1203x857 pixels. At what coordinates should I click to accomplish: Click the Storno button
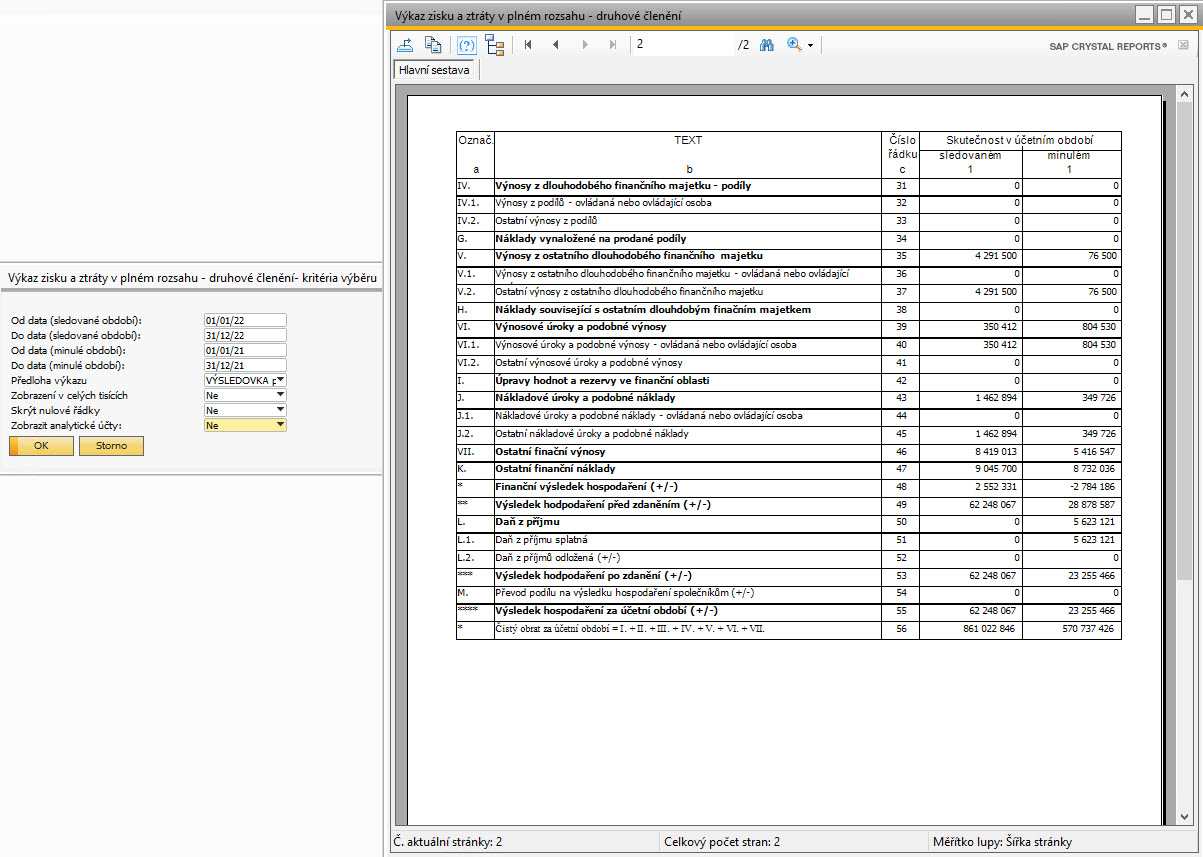click(x=111, y=446)
